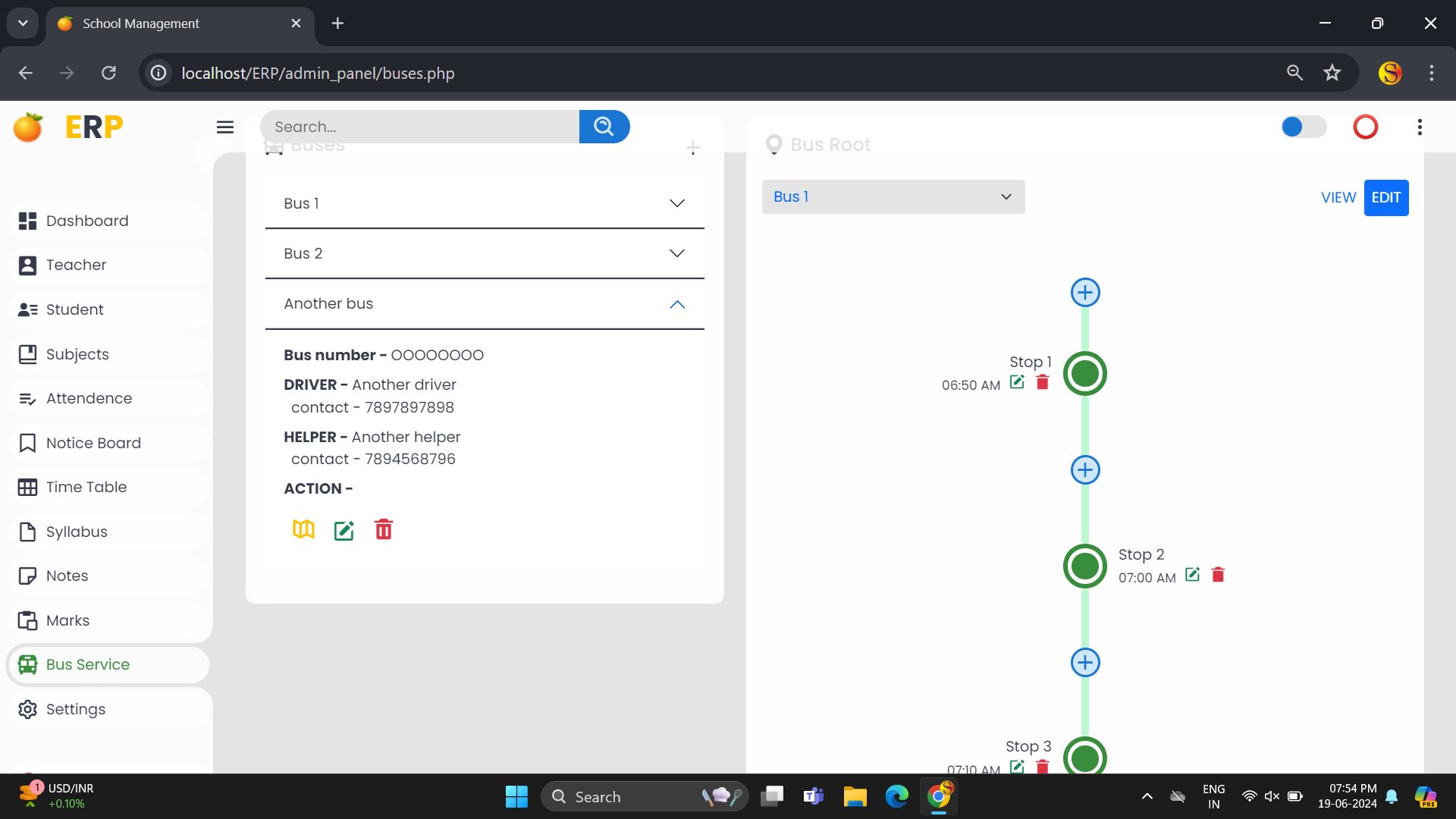The width and height of the screenshot is (1456, 819).
Task: Toggle the blue theme switch
Action: click(x=1303, y=127)
